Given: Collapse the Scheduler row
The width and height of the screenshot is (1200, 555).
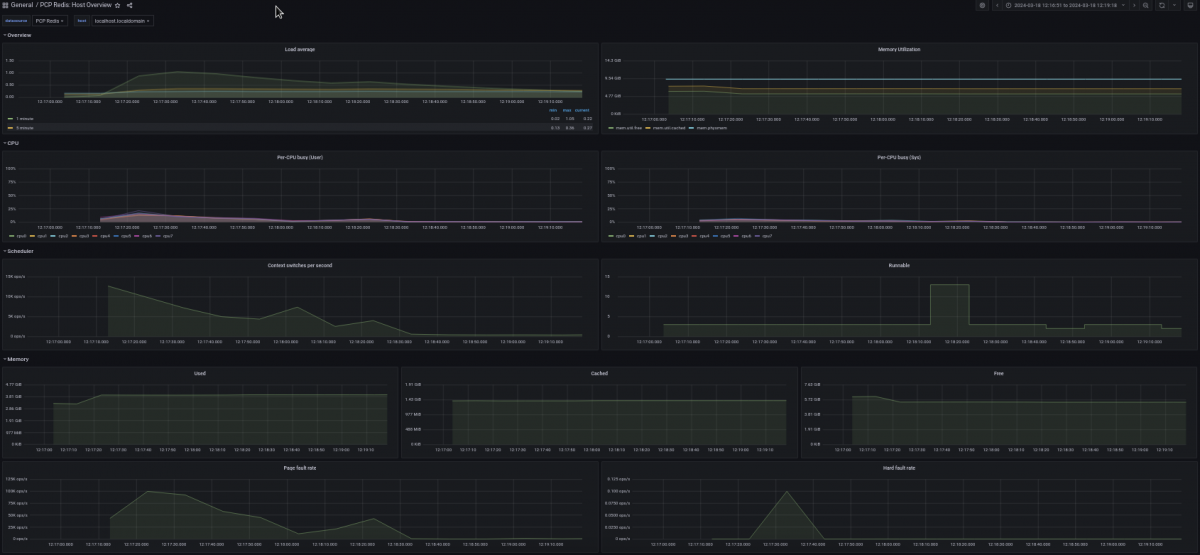Looking at the screenshot, I should point(18,251).
